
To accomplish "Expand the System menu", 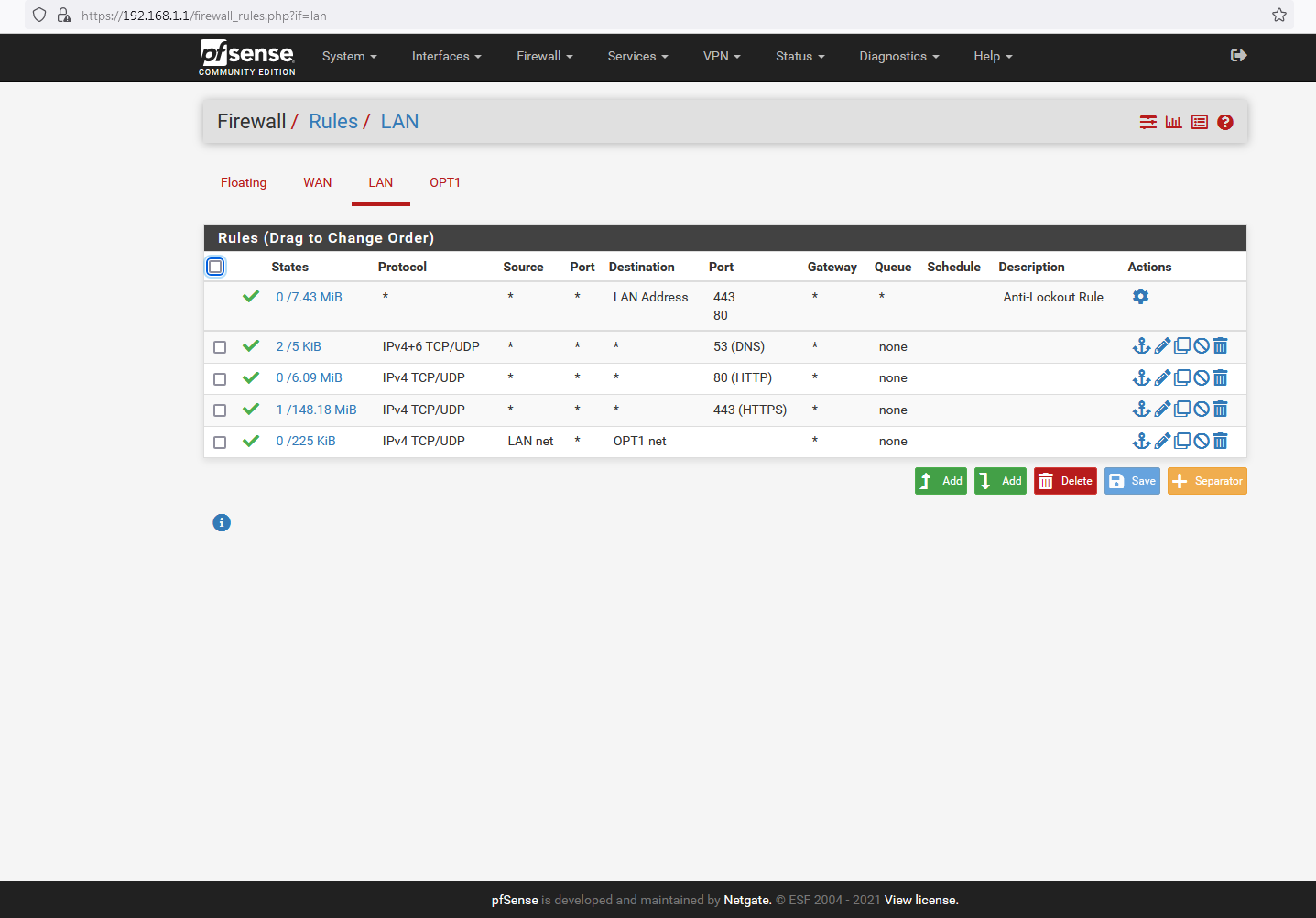I will click(x=350, y=56).
